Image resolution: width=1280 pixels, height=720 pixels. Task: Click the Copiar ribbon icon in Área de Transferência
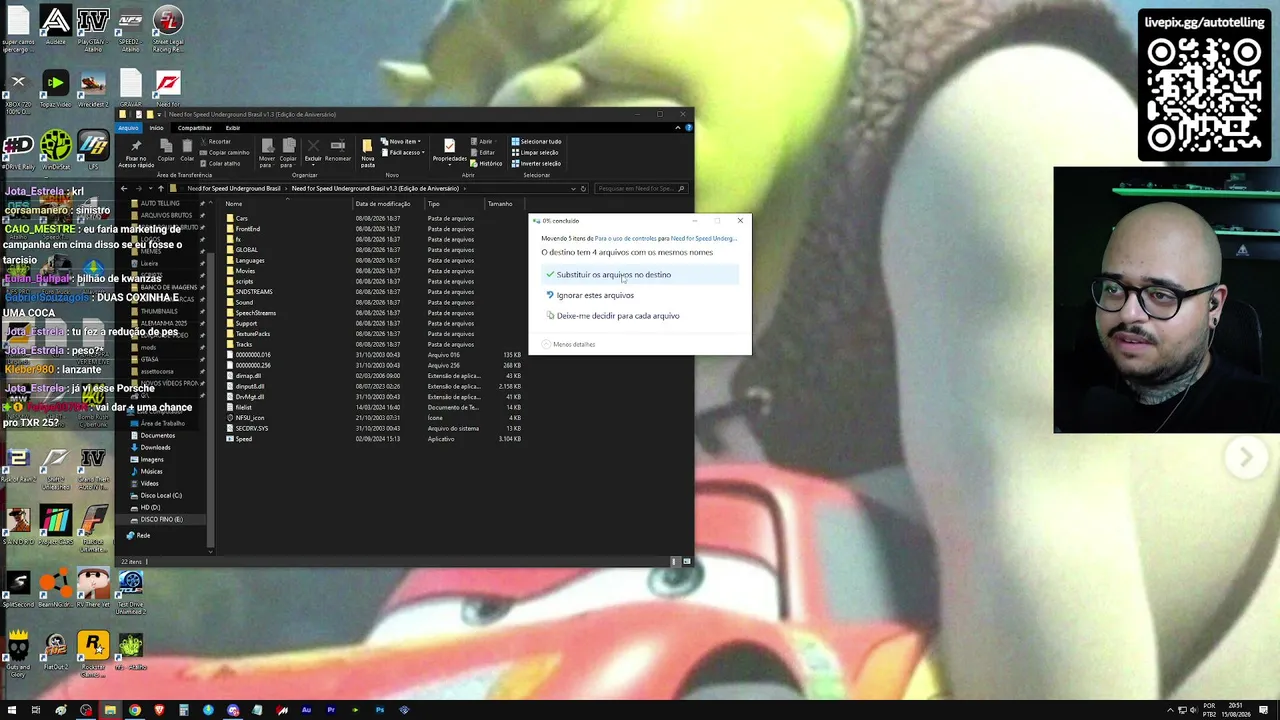(x=166, y=146)
